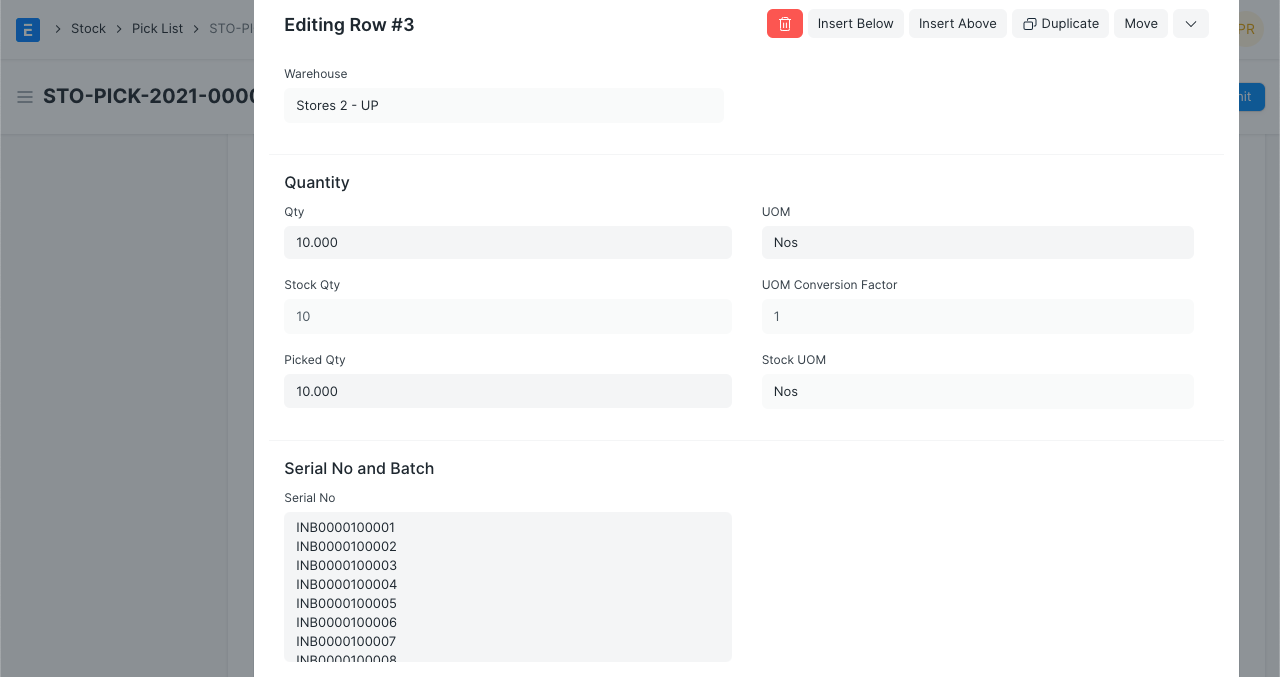Click the Insert Below button

coord(855,24)
